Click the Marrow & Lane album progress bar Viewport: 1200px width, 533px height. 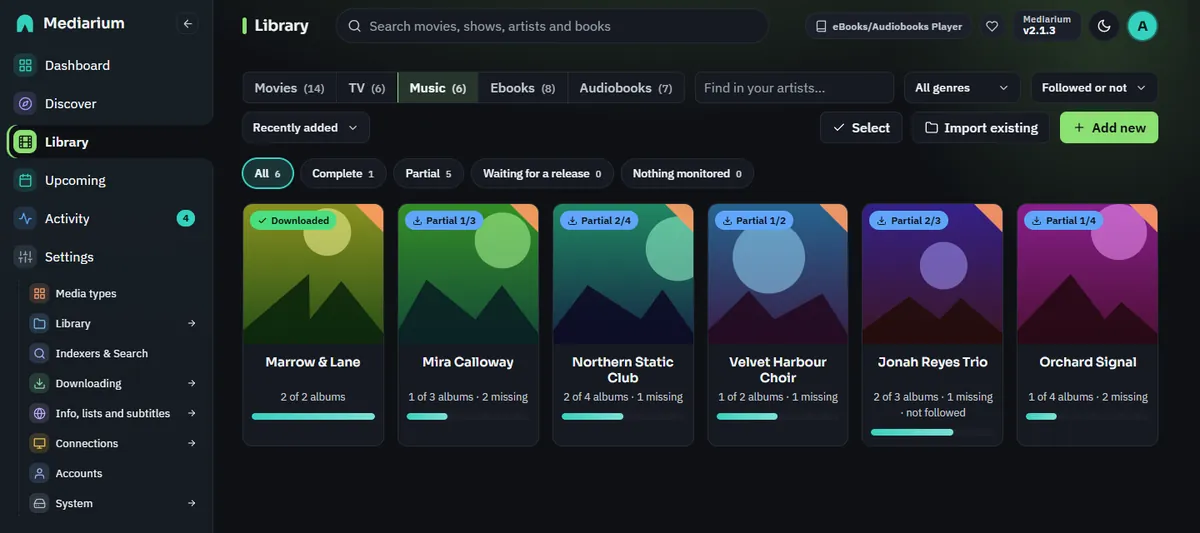coord(313,416)
